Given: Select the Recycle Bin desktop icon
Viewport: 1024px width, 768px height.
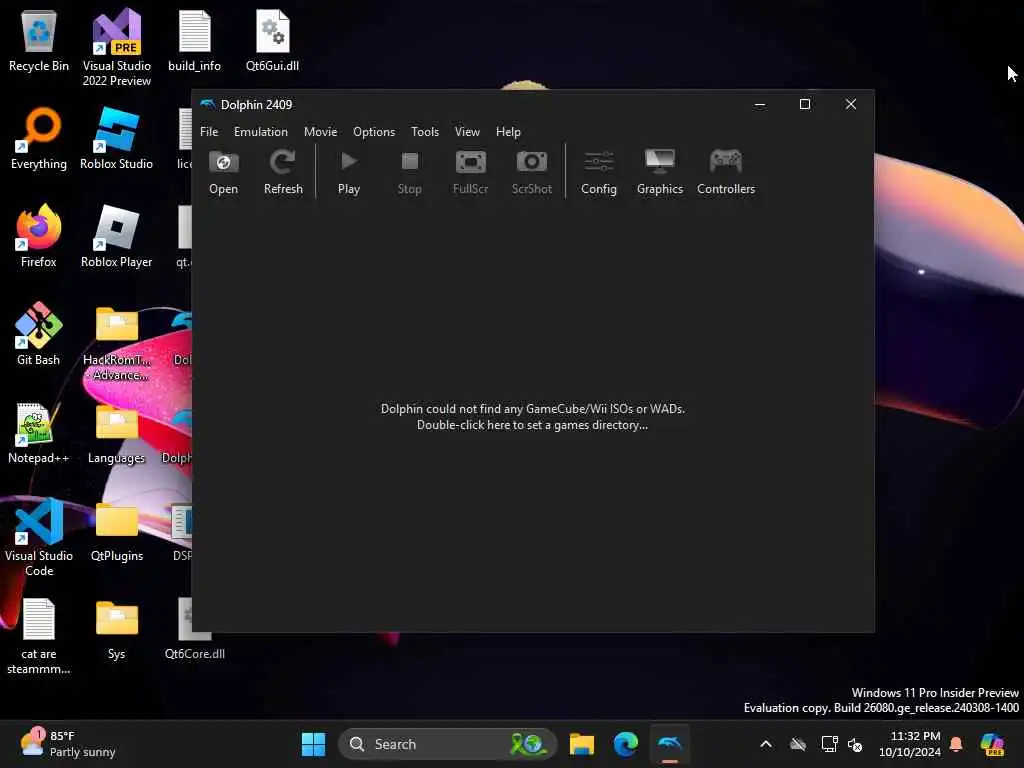Looking at the screenshot, I should [39, 42].
